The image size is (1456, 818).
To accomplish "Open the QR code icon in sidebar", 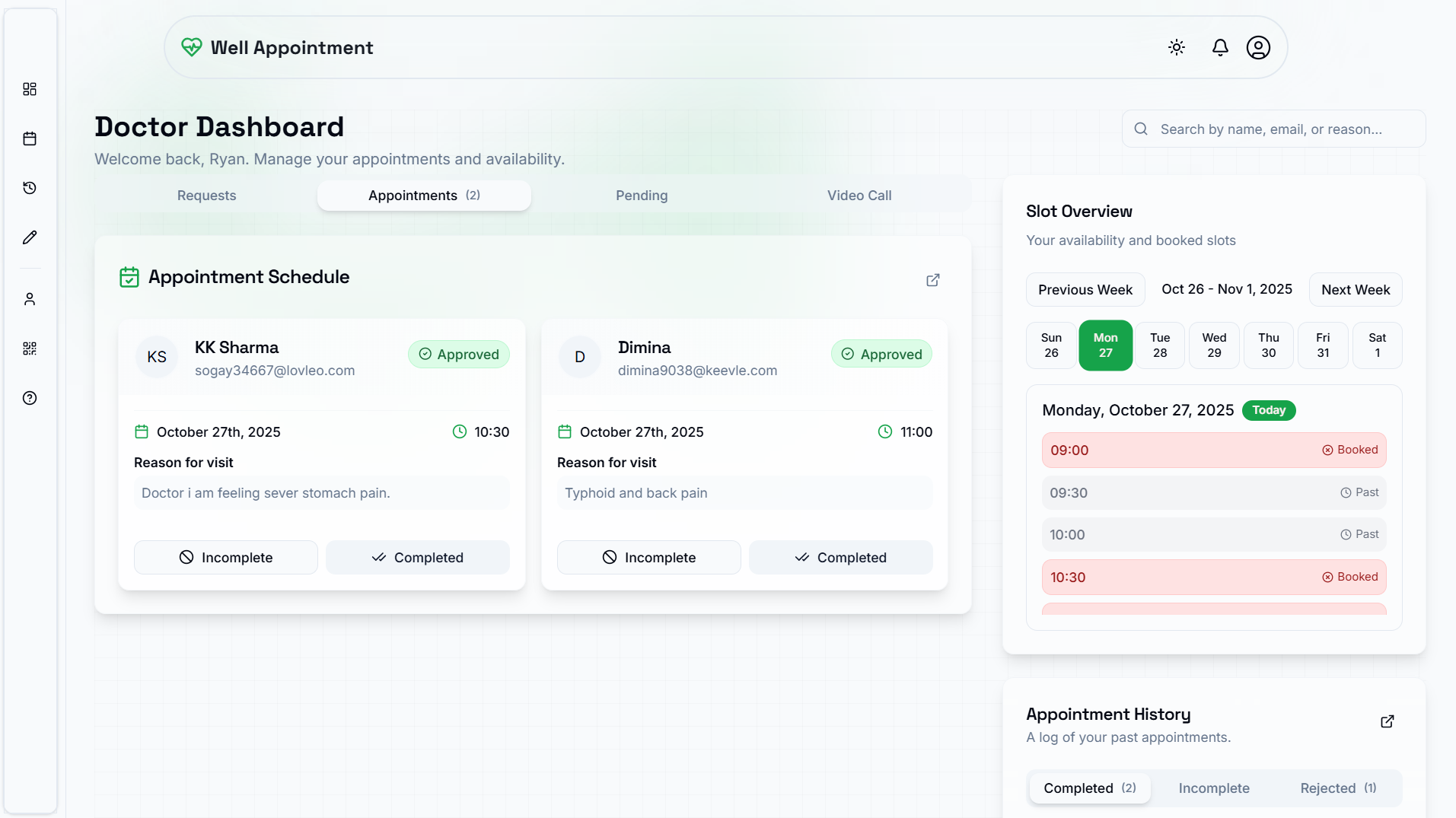I will [30, 349].
